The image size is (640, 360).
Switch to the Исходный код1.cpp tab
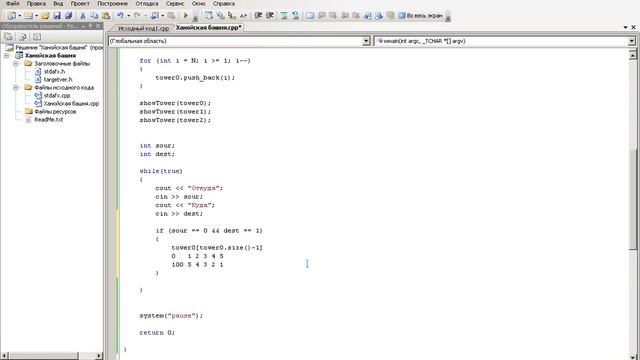click(143, 28)
